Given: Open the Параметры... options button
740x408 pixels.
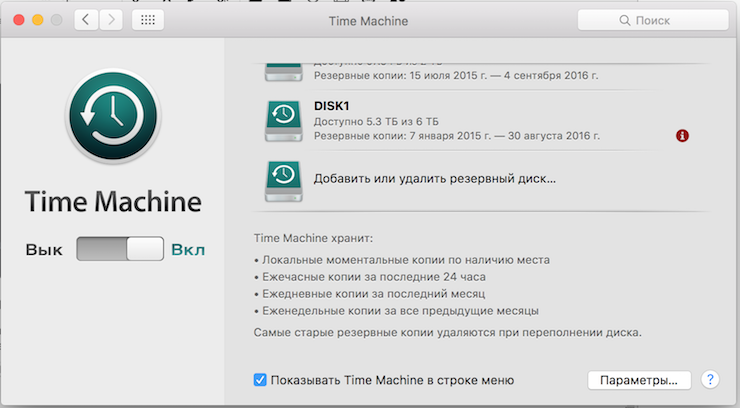Looking at the screenshot, I should pos(639,380).
